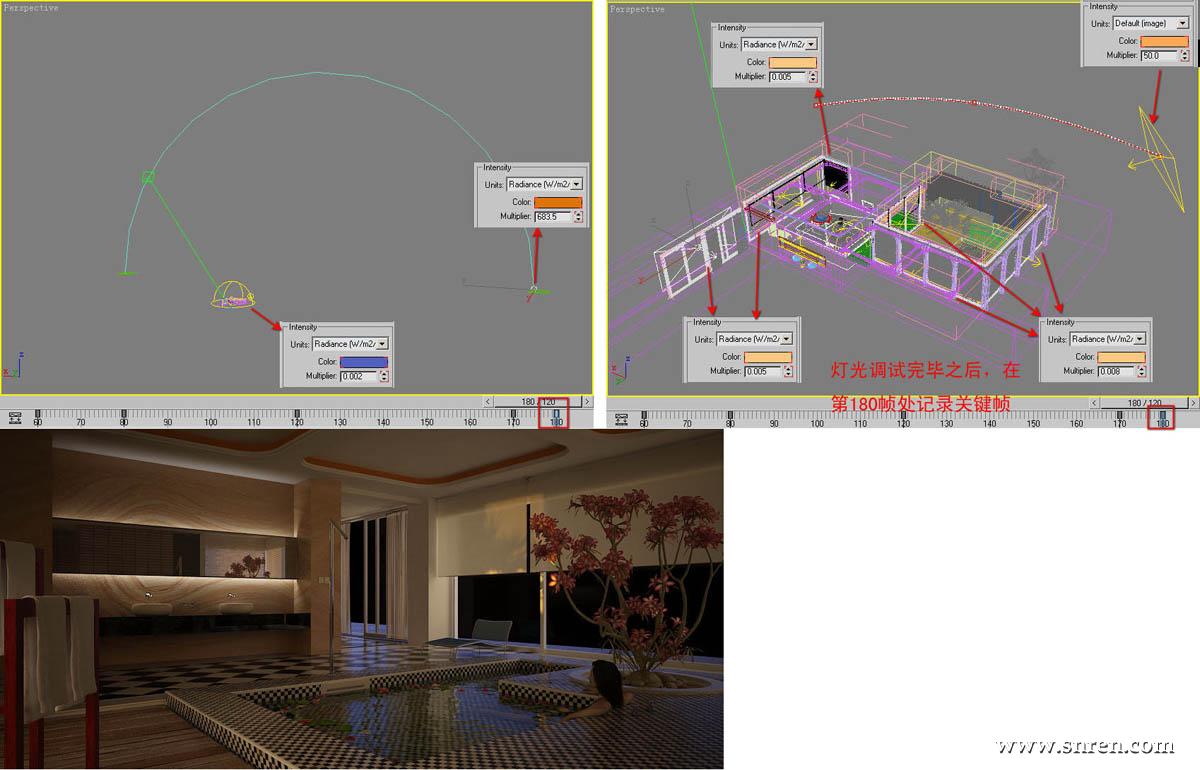Screen dimensions: 1200x770
Task: Open mini curve editor icon under left viewport
Action: pos(15,417)
